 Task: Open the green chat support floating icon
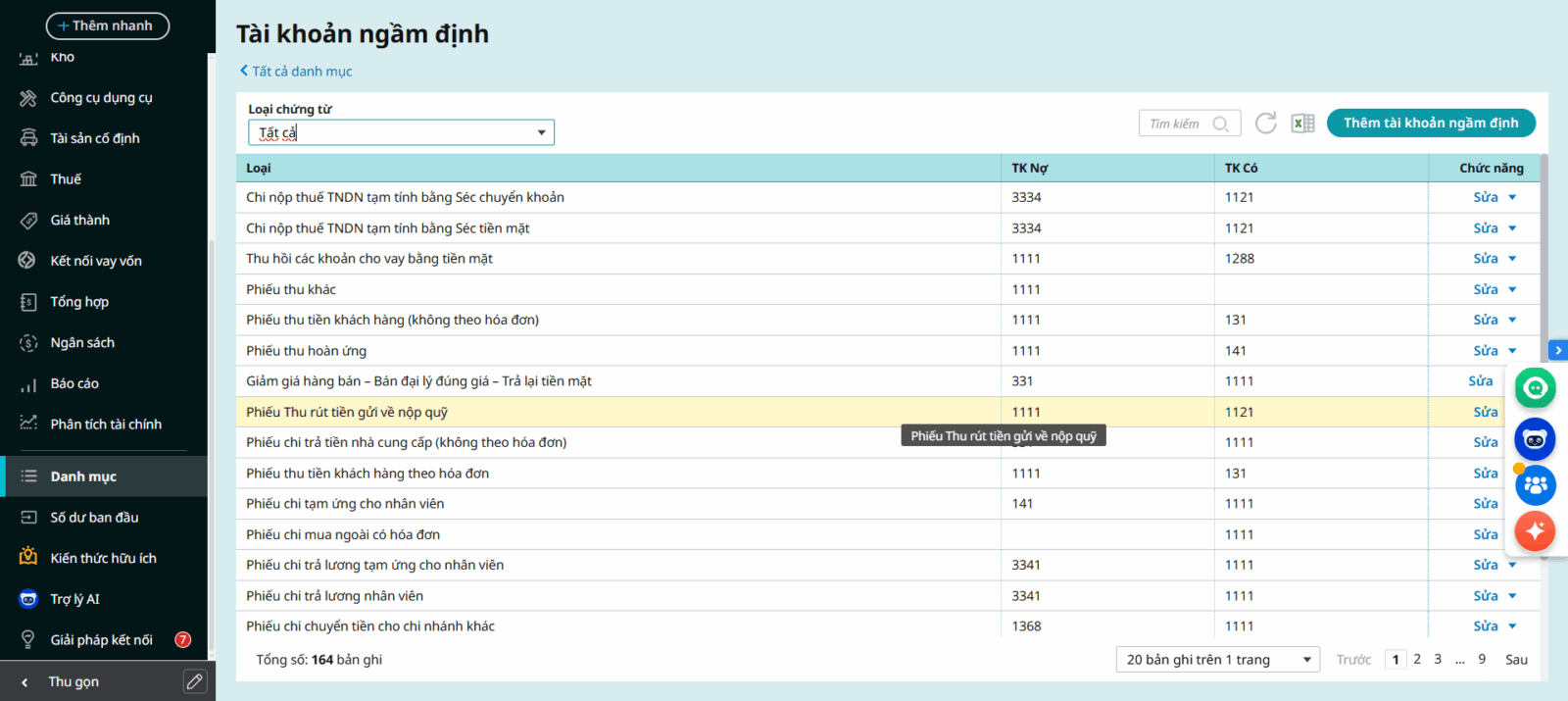(1535, 388)
